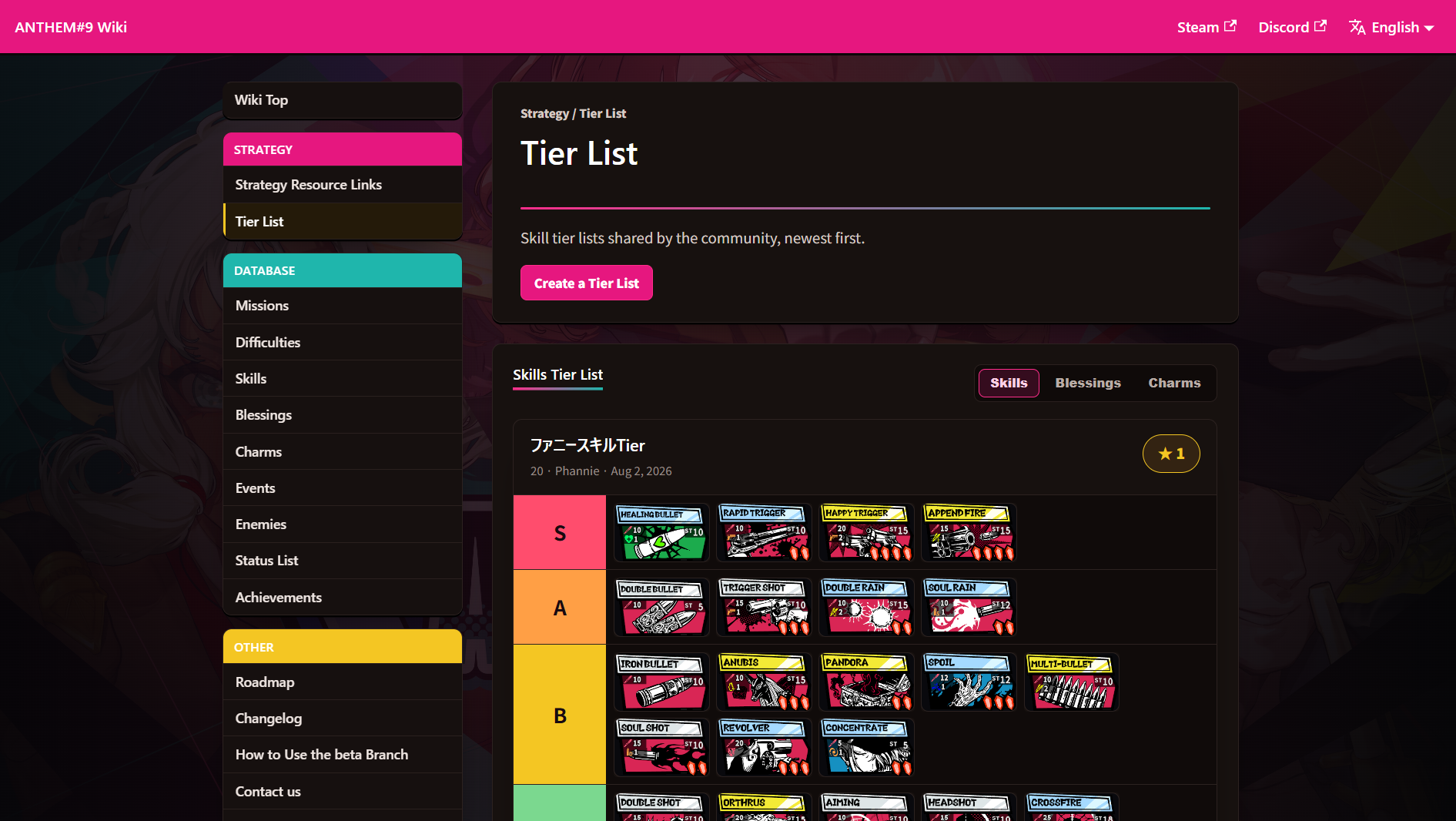
Task: View the Changelog page
Action: click(x=343, y=719)
